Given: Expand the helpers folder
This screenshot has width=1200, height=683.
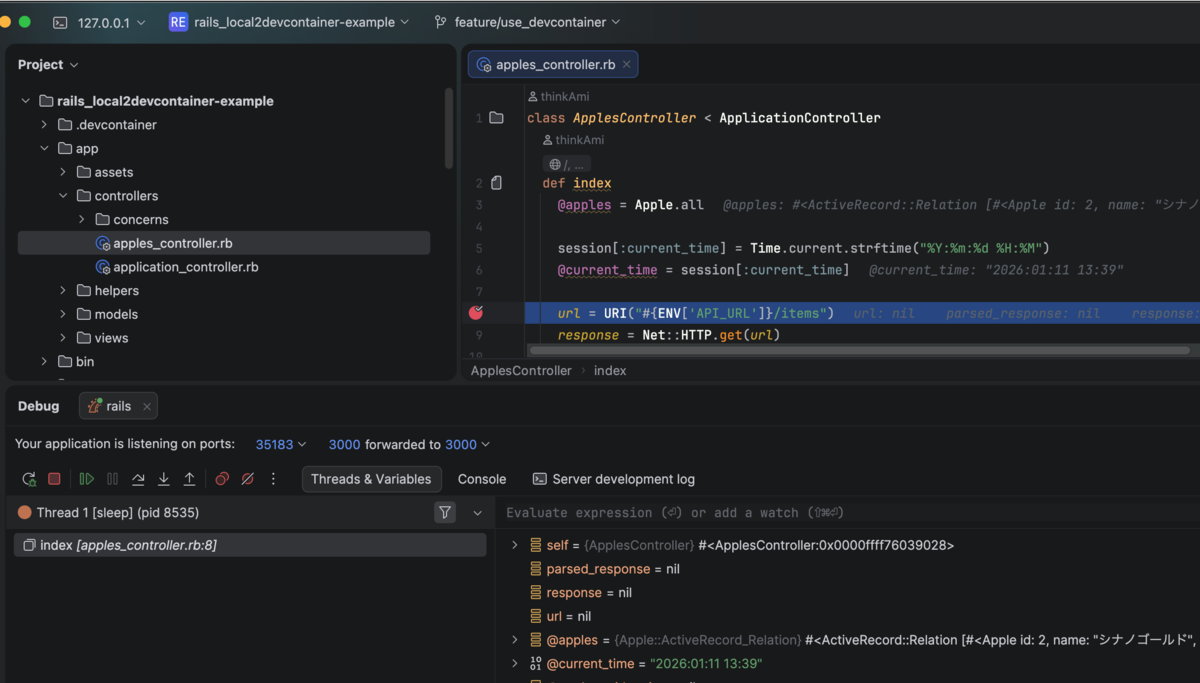Looking at the screenshot, I should 63,290.
